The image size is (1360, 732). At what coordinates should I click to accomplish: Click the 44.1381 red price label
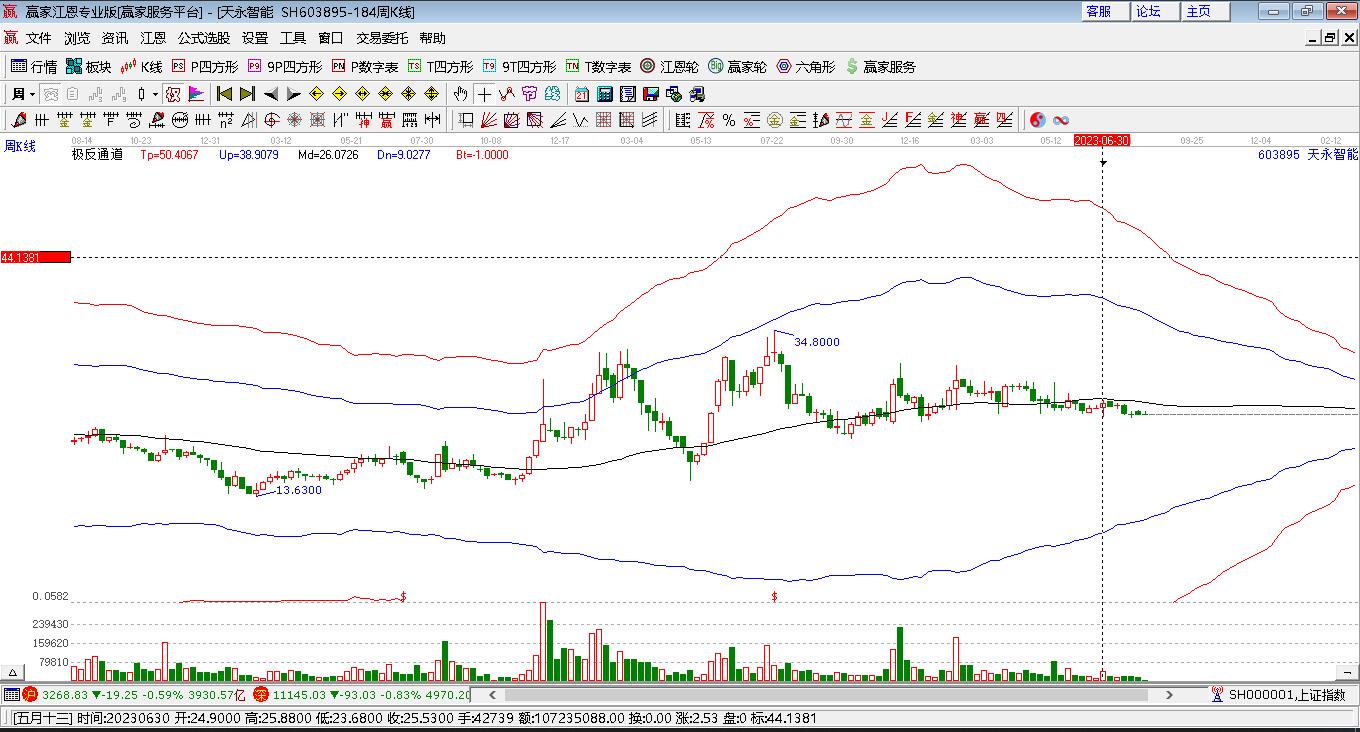[36, 258]
